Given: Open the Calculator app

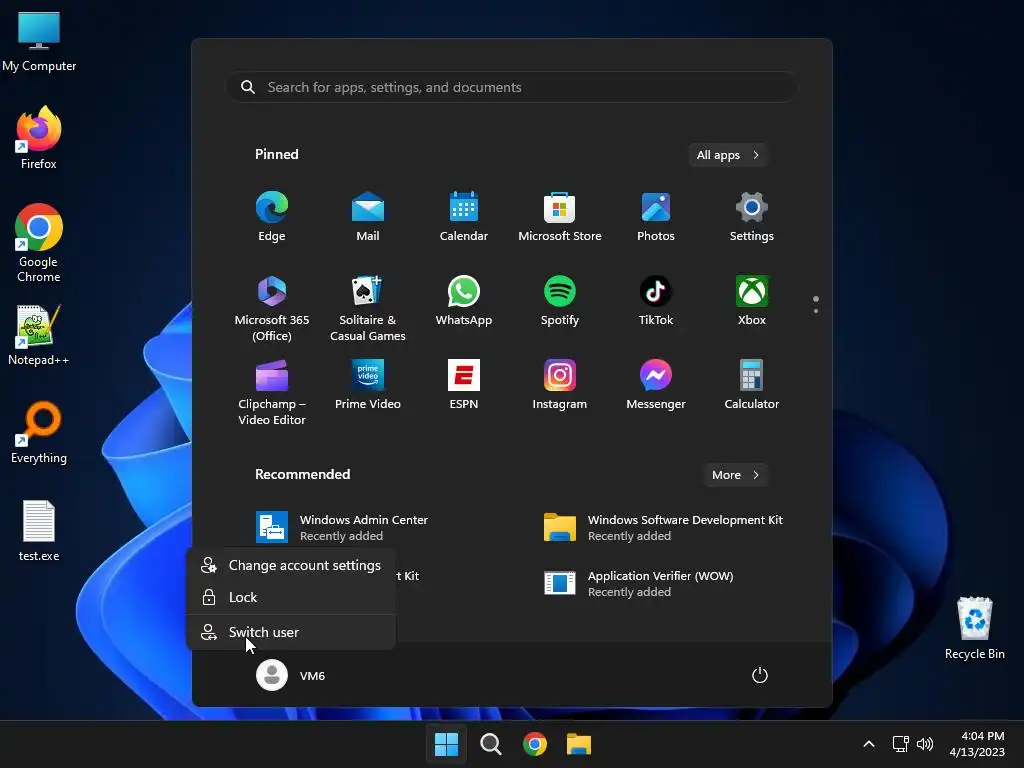Looking at the screenshot, I should [752, 385].
